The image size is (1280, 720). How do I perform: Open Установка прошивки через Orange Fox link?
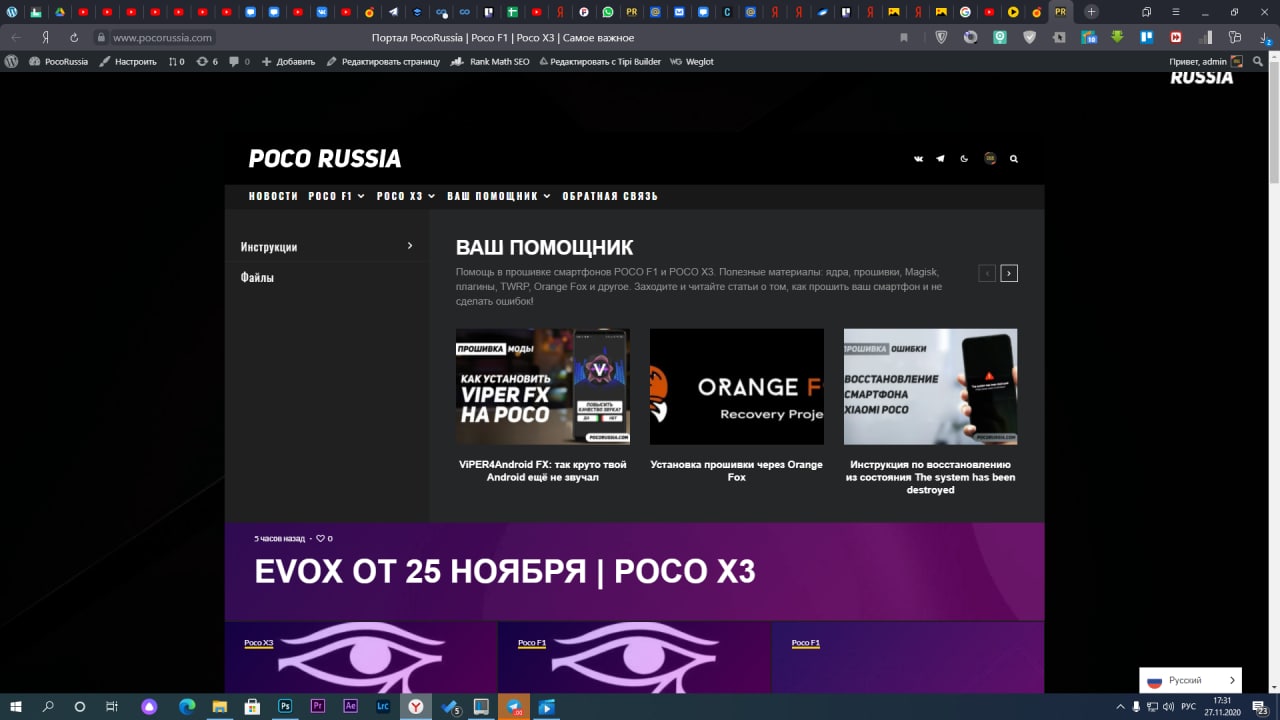[737, 471]
